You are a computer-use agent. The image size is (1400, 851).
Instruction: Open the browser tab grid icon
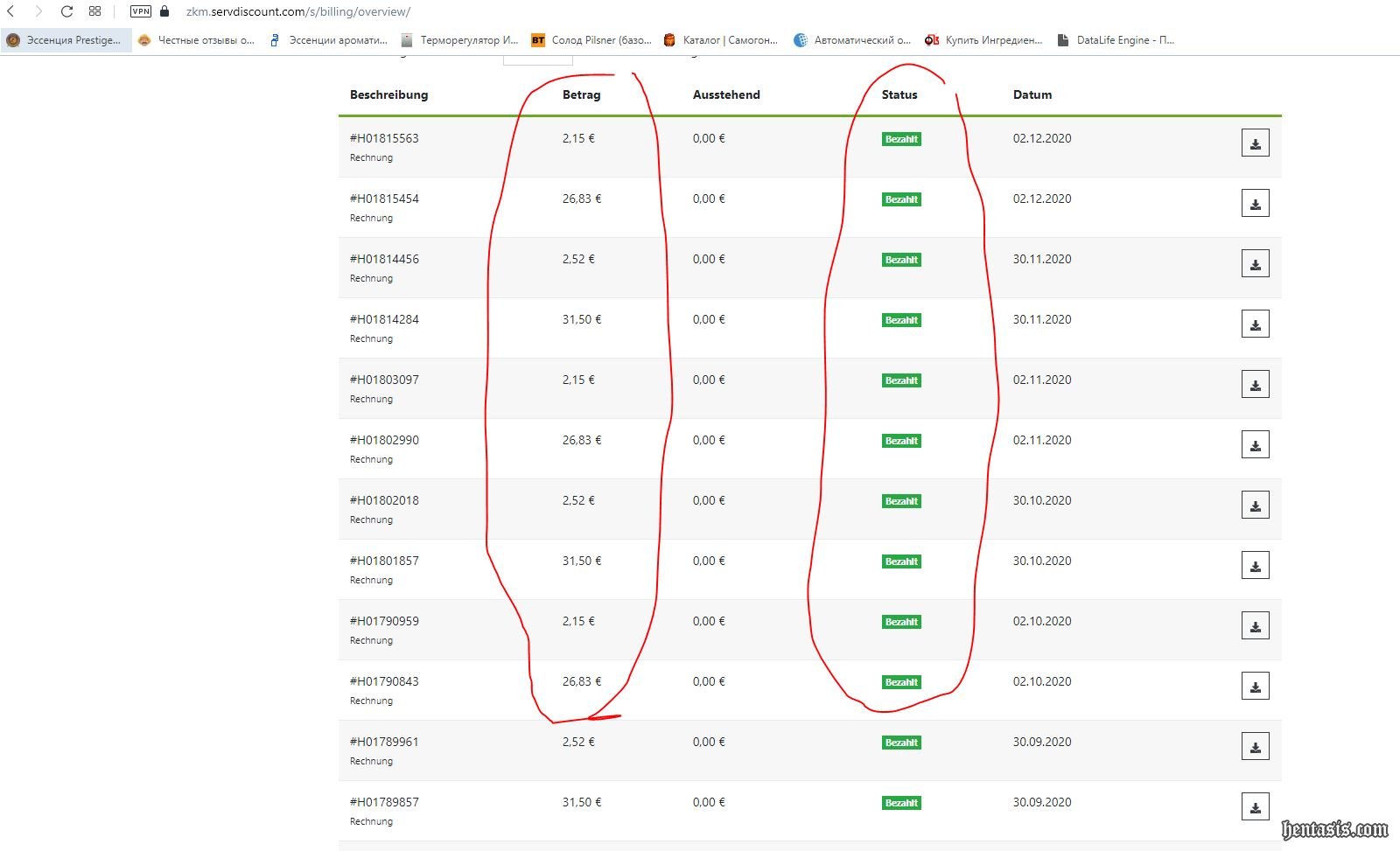(94, 11)
